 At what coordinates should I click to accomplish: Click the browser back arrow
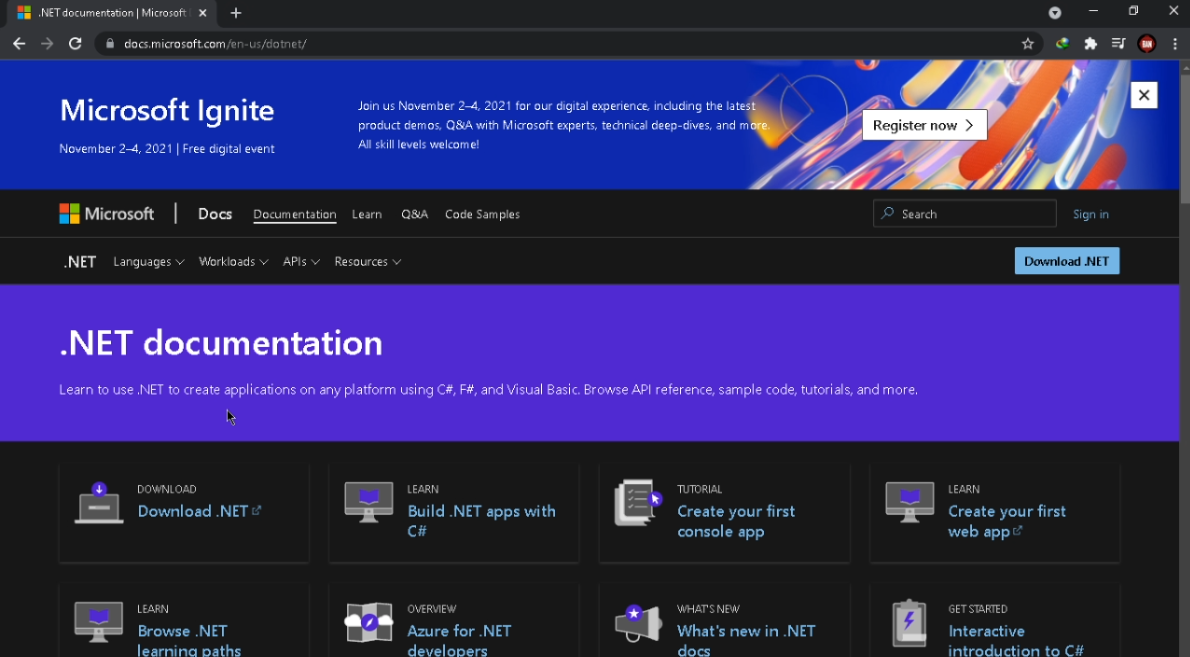19,44
